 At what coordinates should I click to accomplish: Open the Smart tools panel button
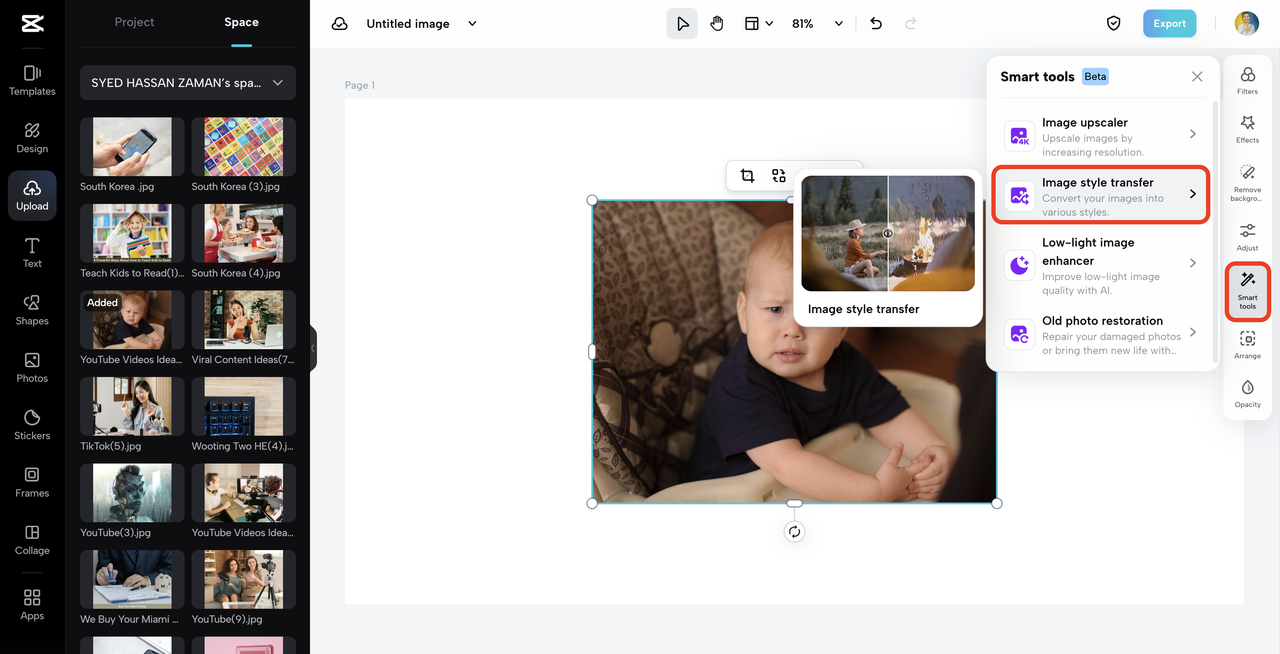pyautogui.click(x=1247, y=292)
